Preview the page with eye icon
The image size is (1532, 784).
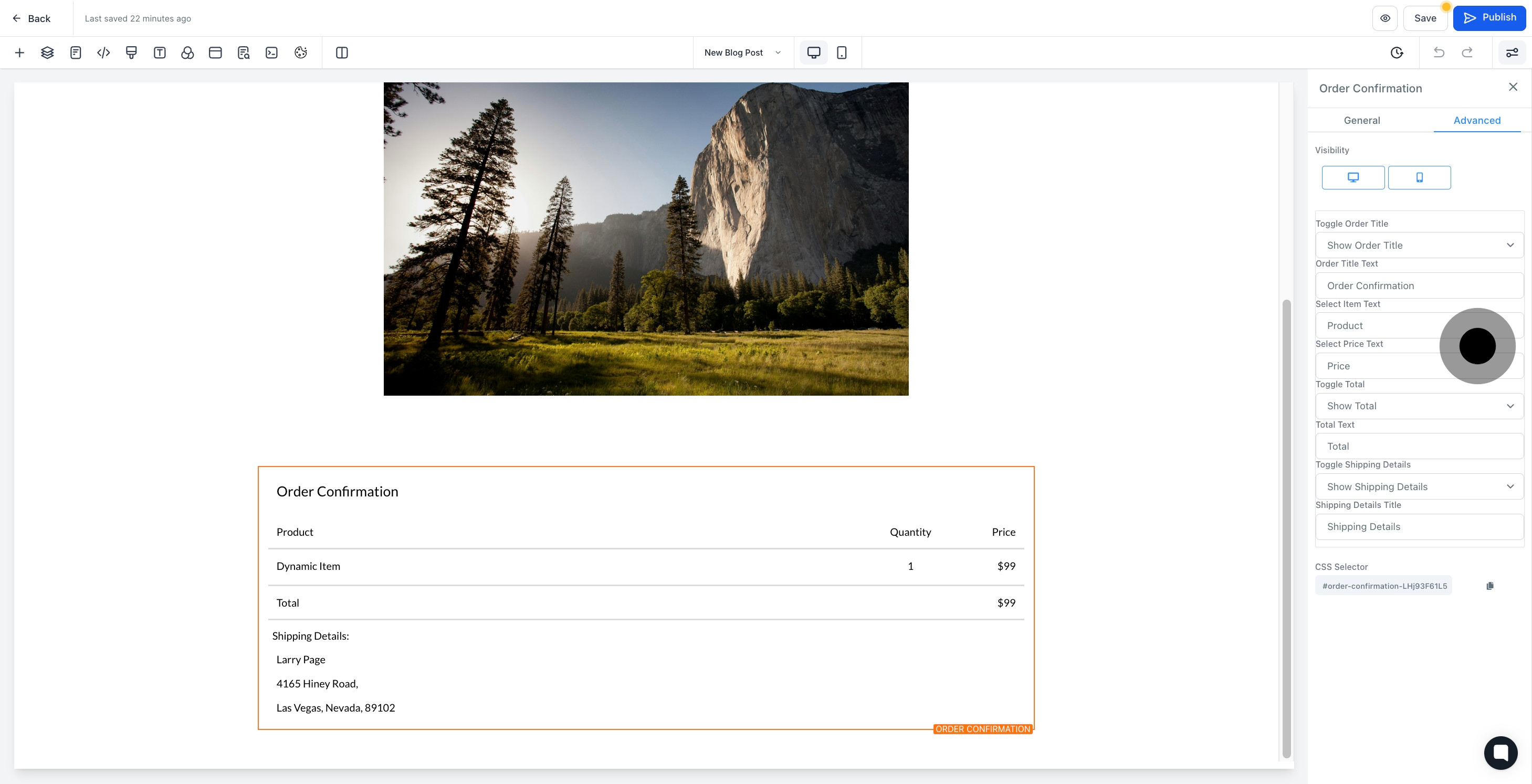(x=1385, y=18)
